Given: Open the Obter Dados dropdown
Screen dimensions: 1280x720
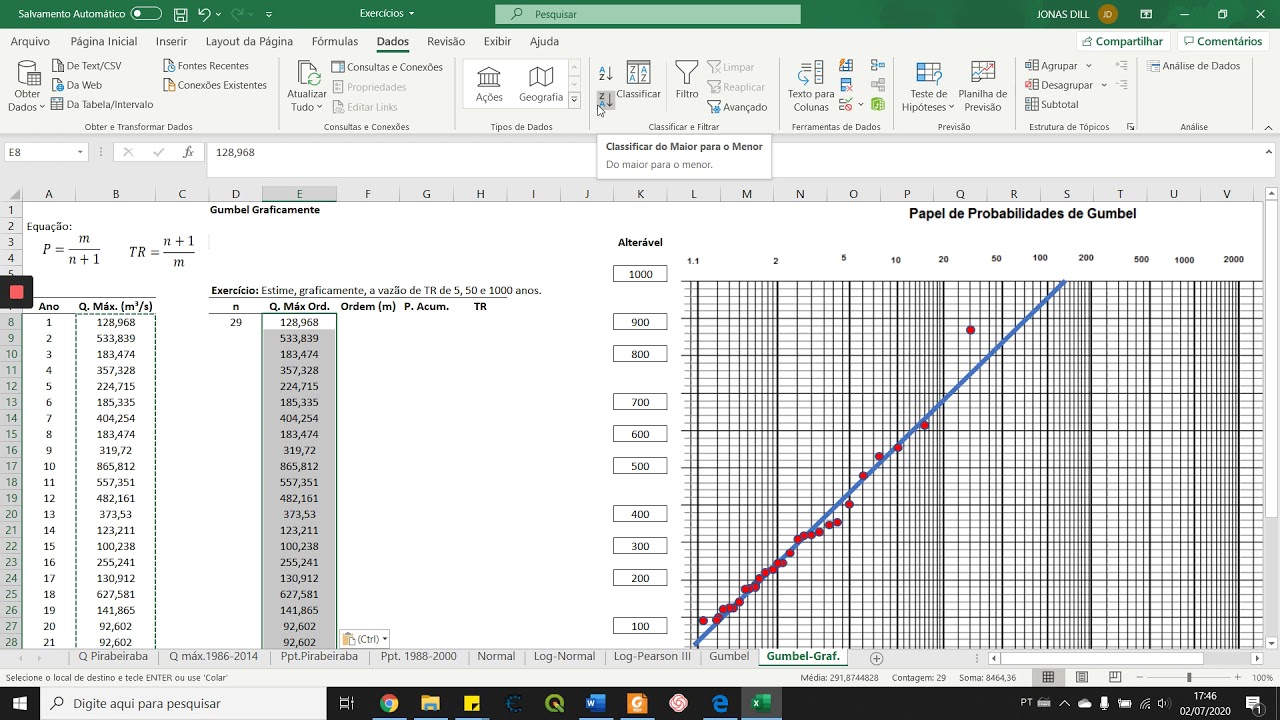Looking at the screenshot, I should (27, 87).
